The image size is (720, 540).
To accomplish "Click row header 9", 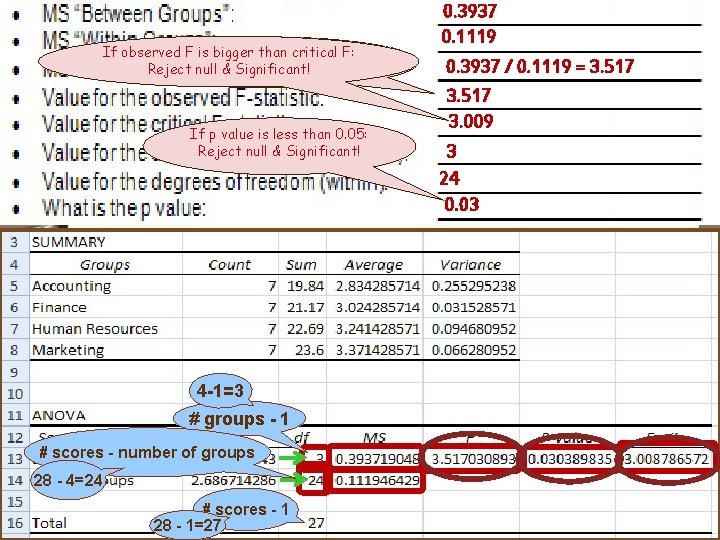I will click(x=14, y=372).
